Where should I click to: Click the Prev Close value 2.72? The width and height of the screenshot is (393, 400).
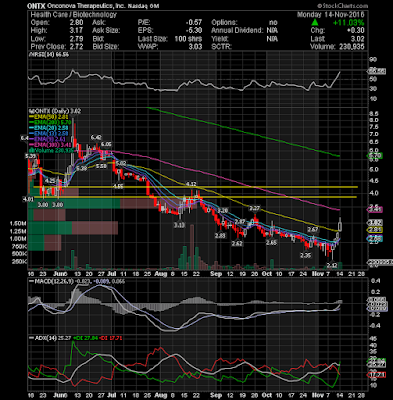point(77,47)
